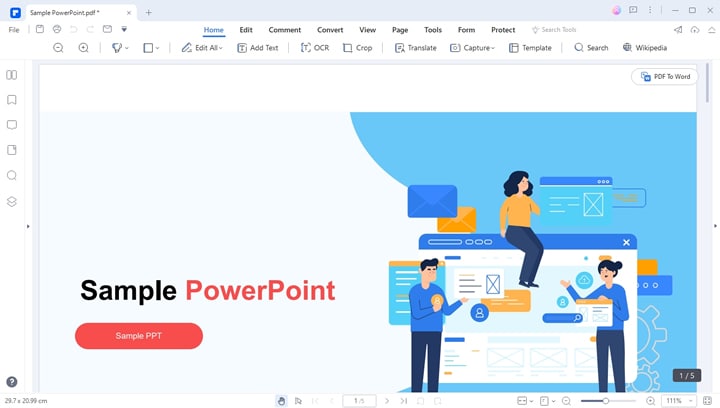
Task: Click the Translate button
Action: click(x=416, y=48)
